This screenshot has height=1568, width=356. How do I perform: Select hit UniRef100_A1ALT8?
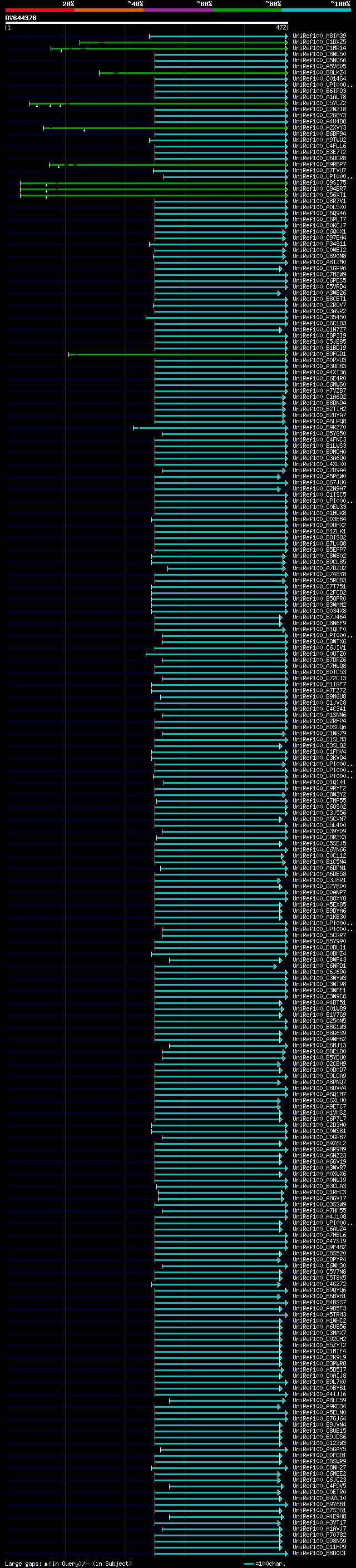point(319,97)
